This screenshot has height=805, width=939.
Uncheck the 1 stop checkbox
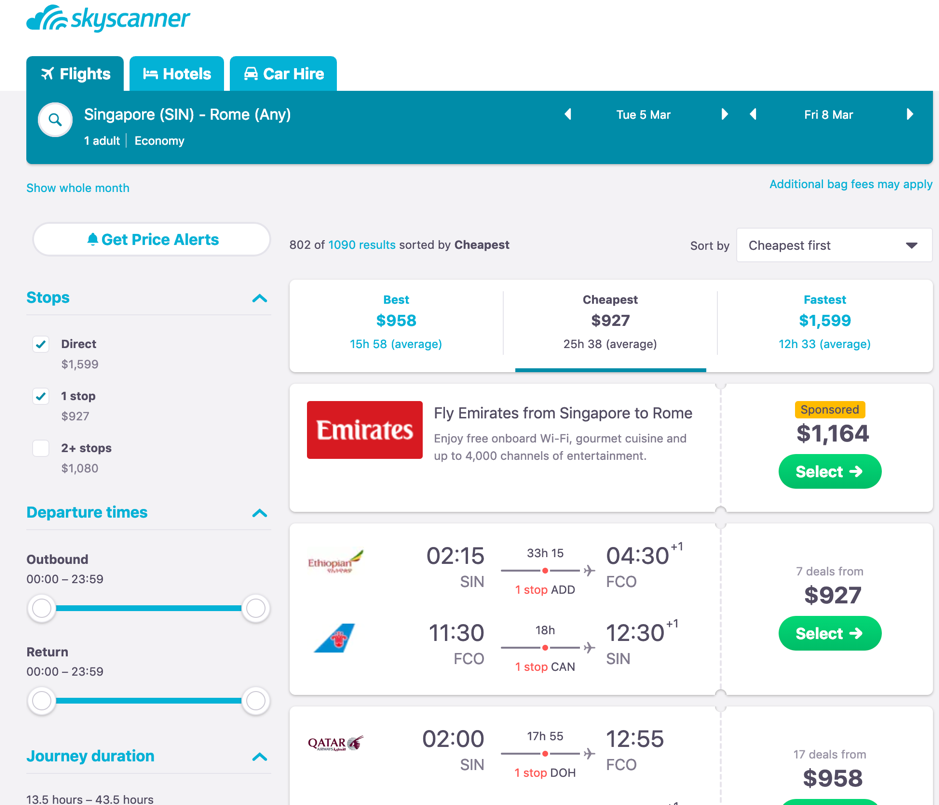(41, 396)
